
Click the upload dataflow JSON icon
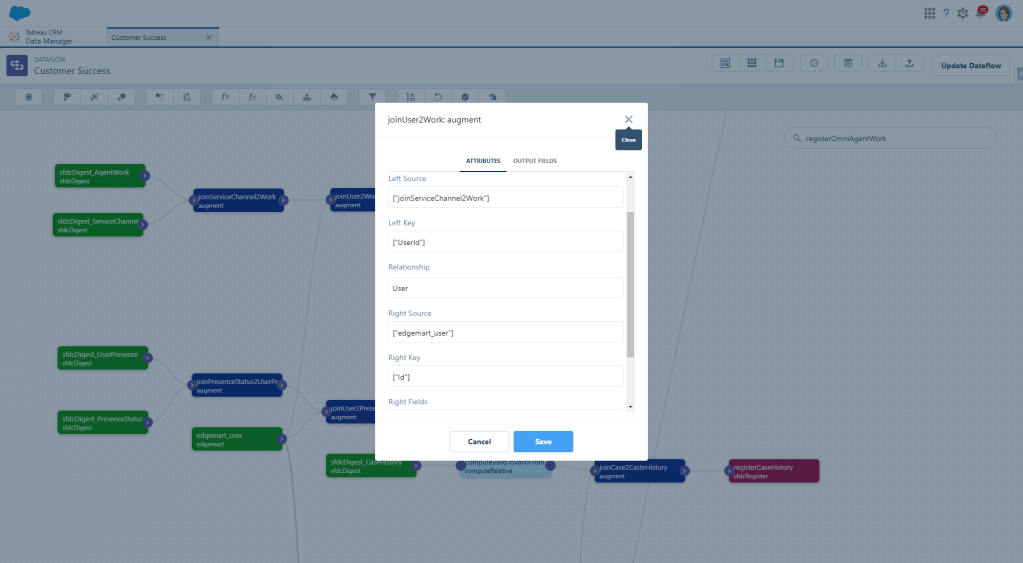[x=908, y=63]
